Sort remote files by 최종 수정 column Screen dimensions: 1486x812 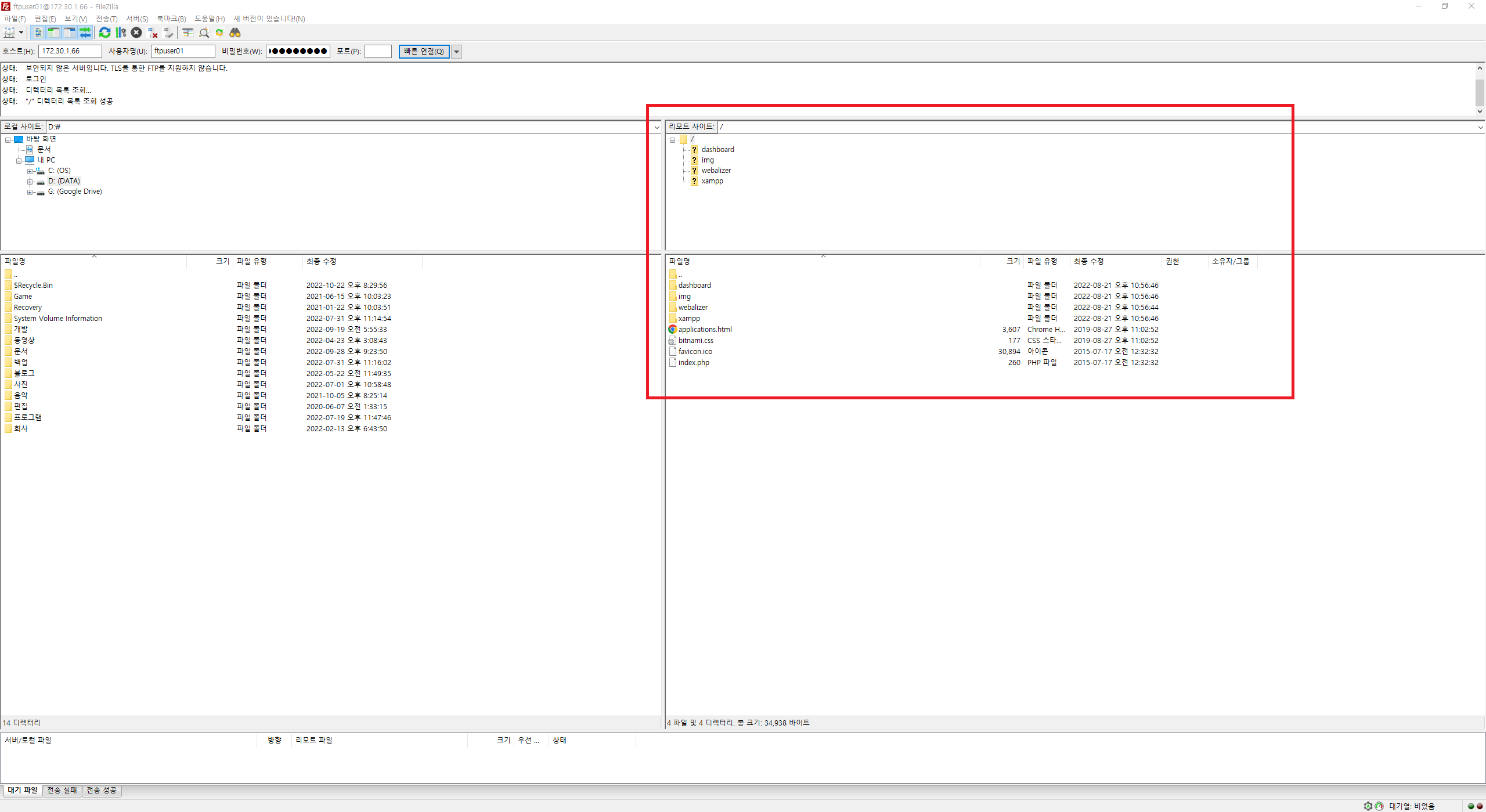click(x=1088, y=262)
